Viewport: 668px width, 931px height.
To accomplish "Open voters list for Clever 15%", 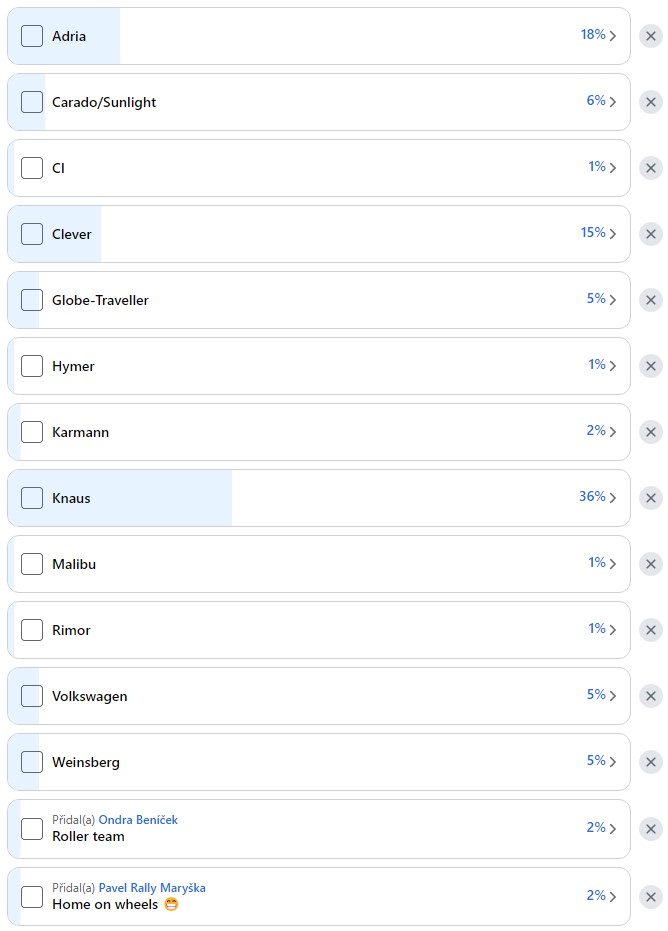I will pyautogui.click(x=598, y=233).
